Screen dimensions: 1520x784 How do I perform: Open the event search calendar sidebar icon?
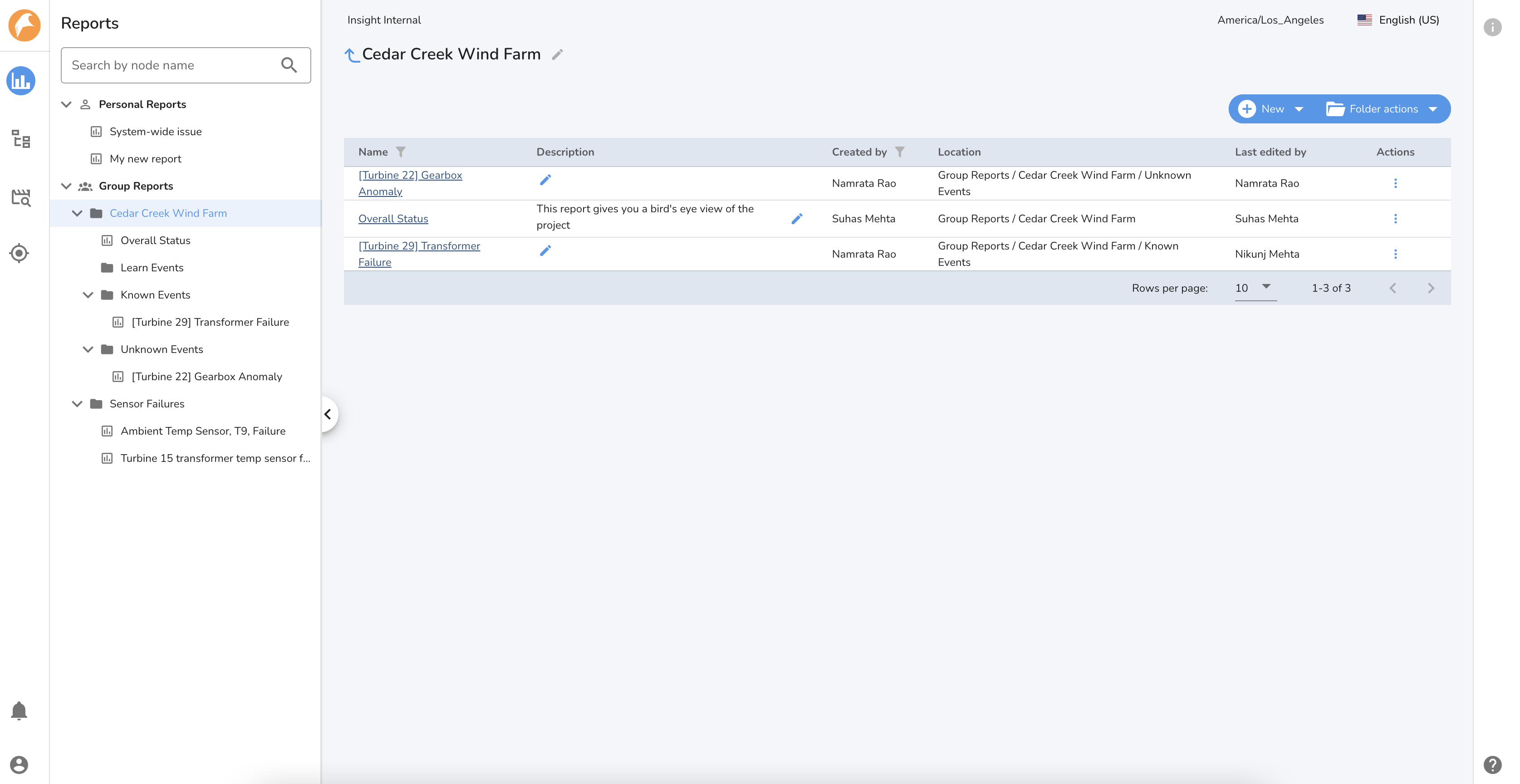(x=21, y=197)
